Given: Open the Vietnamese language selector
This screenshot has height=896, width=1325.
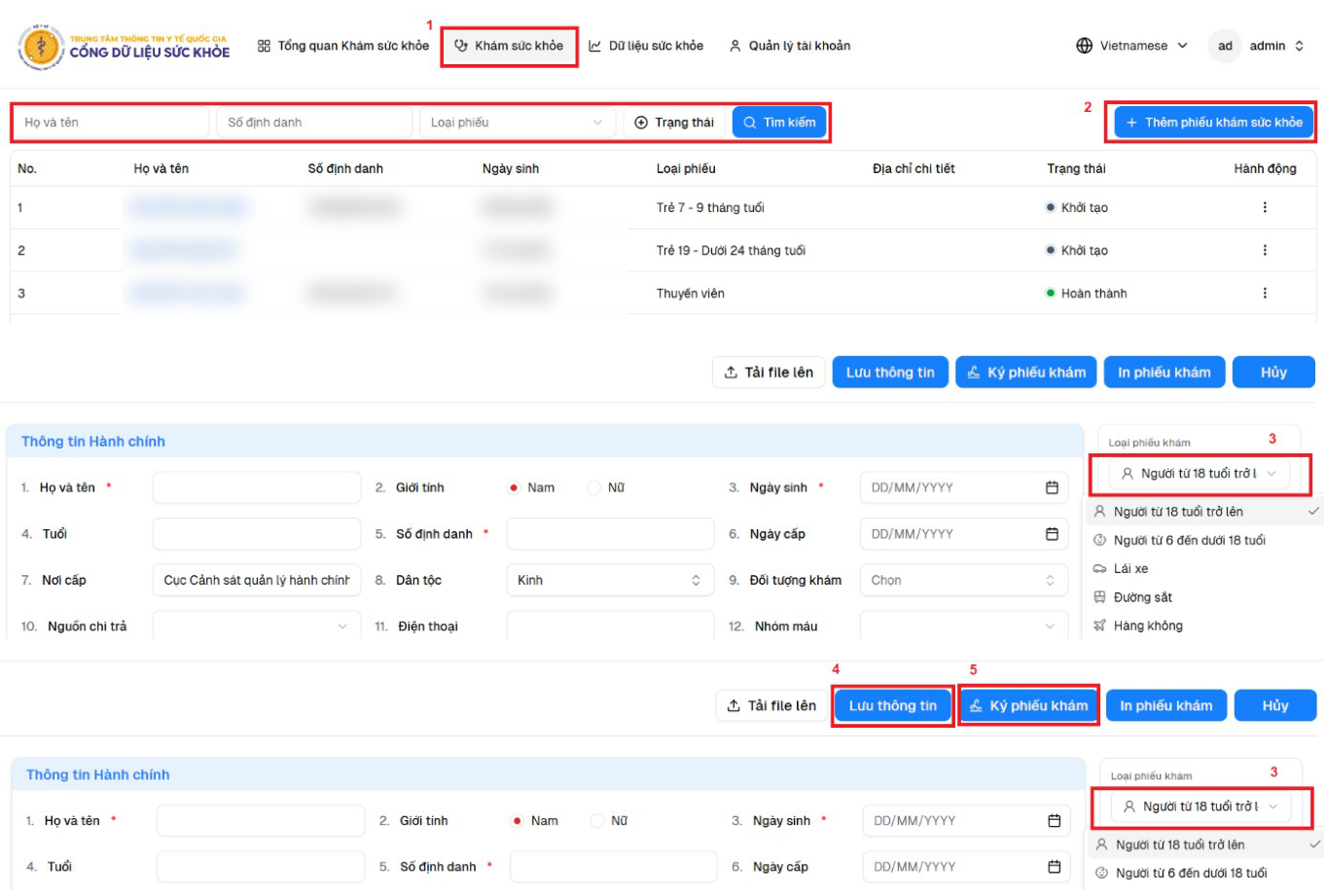Looking at the screenshot, I should (x=1132, y=46).
